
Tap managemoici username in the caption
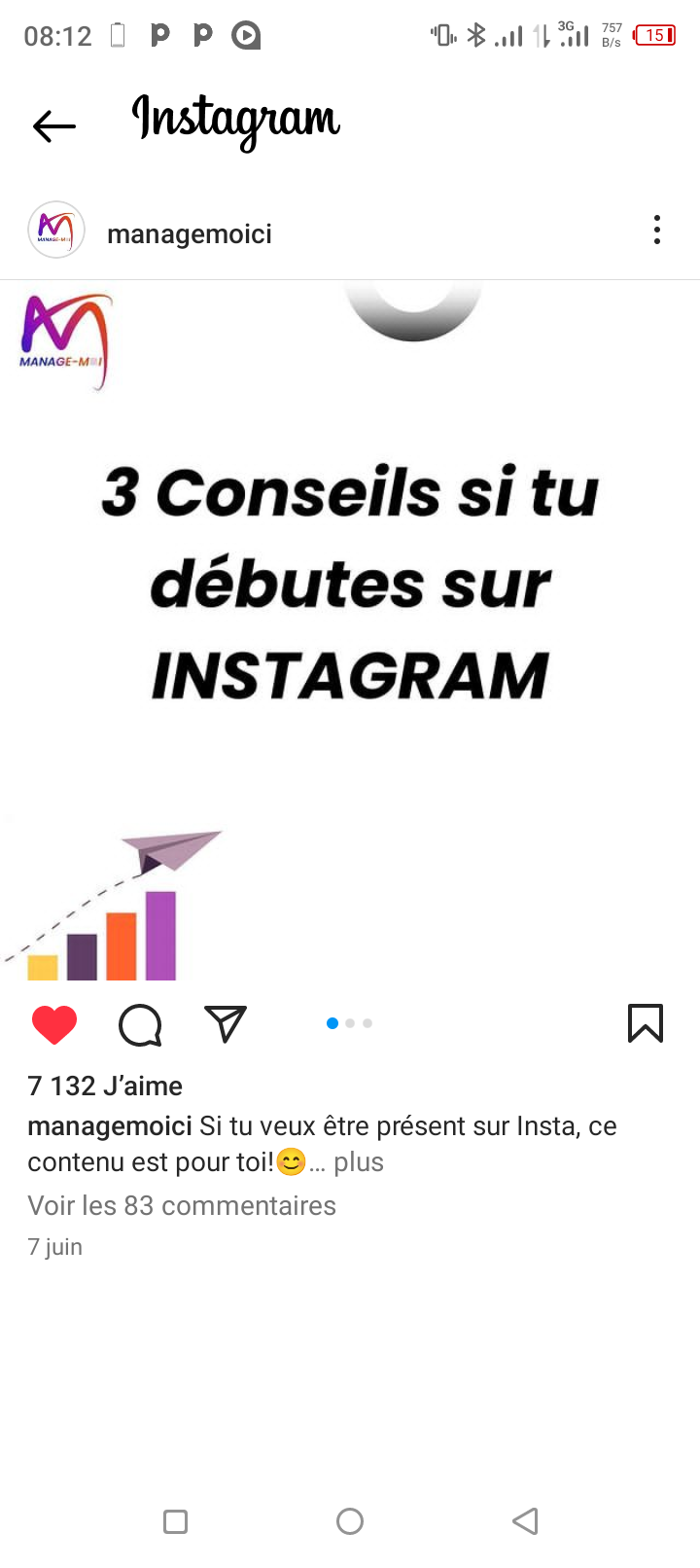click(110, 1126)
